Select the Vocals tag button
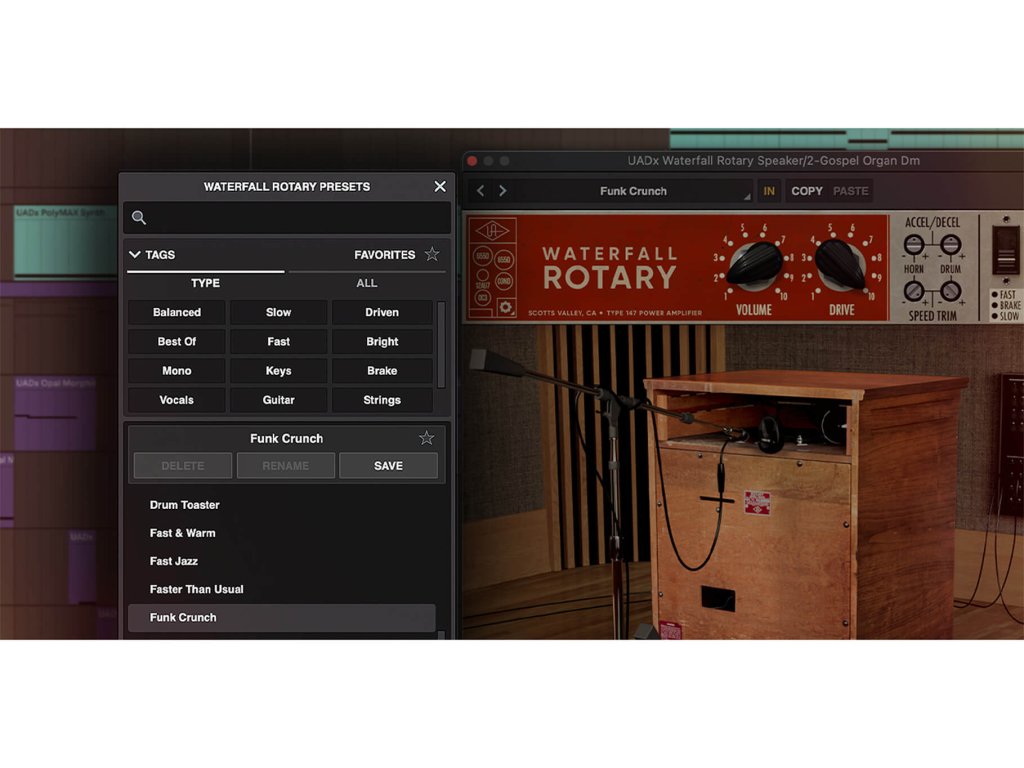Viewport: 1024px width, 768px height. [x=177, y=400]
